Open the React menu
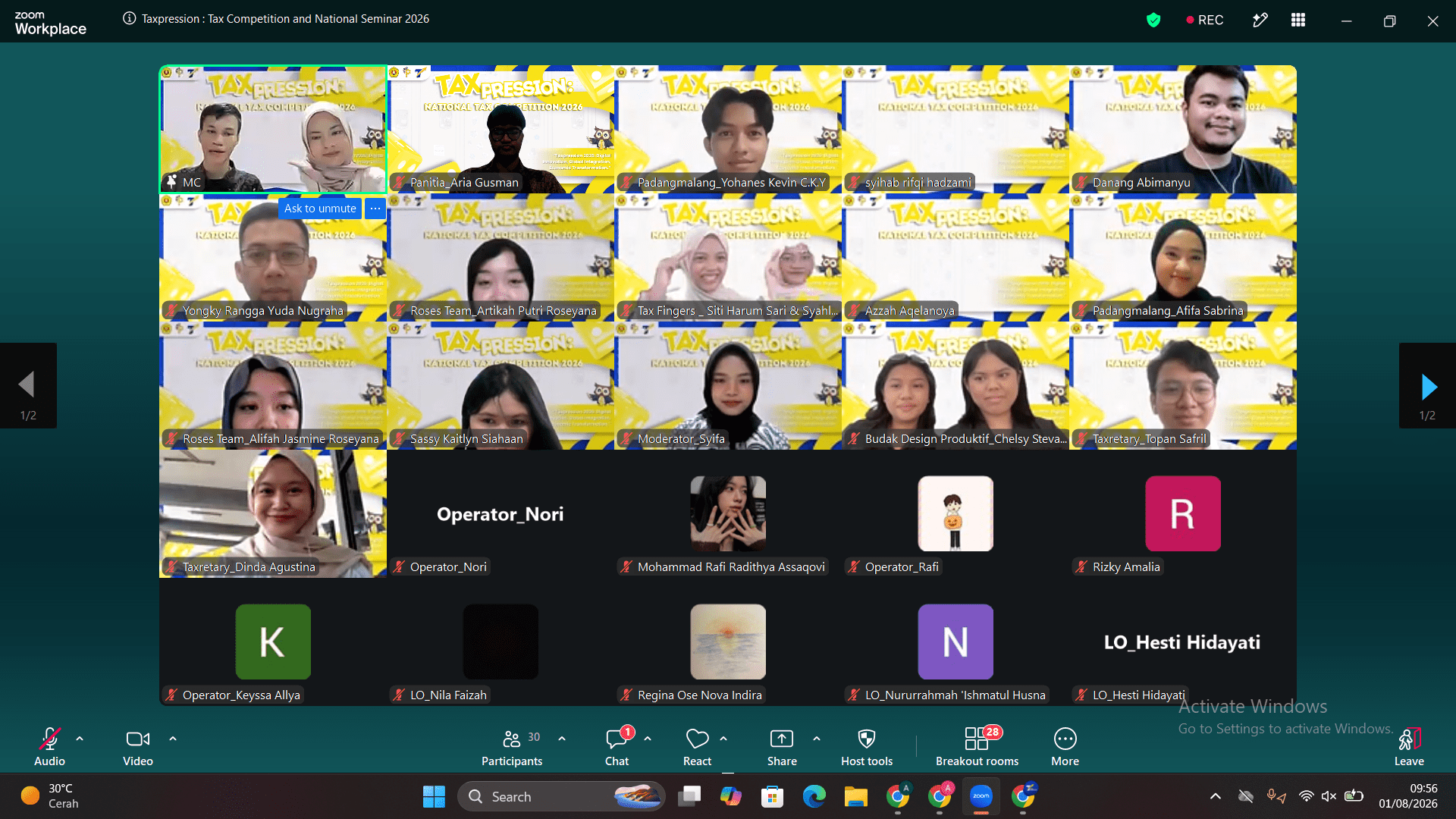 coord(698,746)
